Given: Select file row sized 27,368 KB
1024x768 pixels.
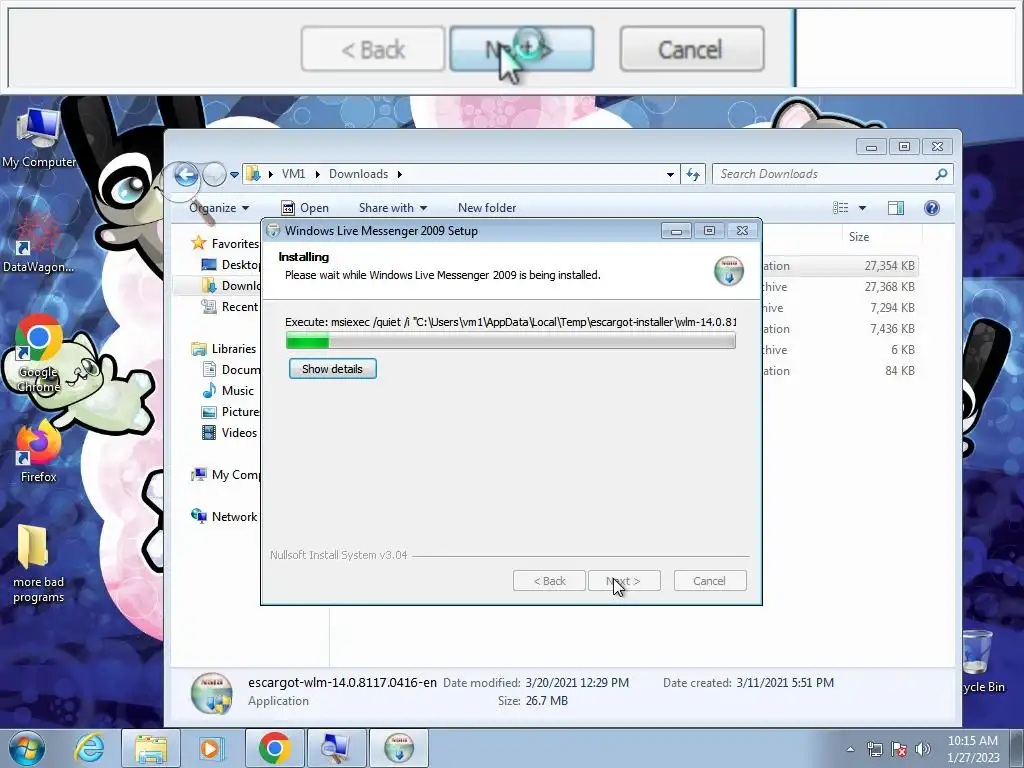Looking at the screenshot, I should point(840,287).
